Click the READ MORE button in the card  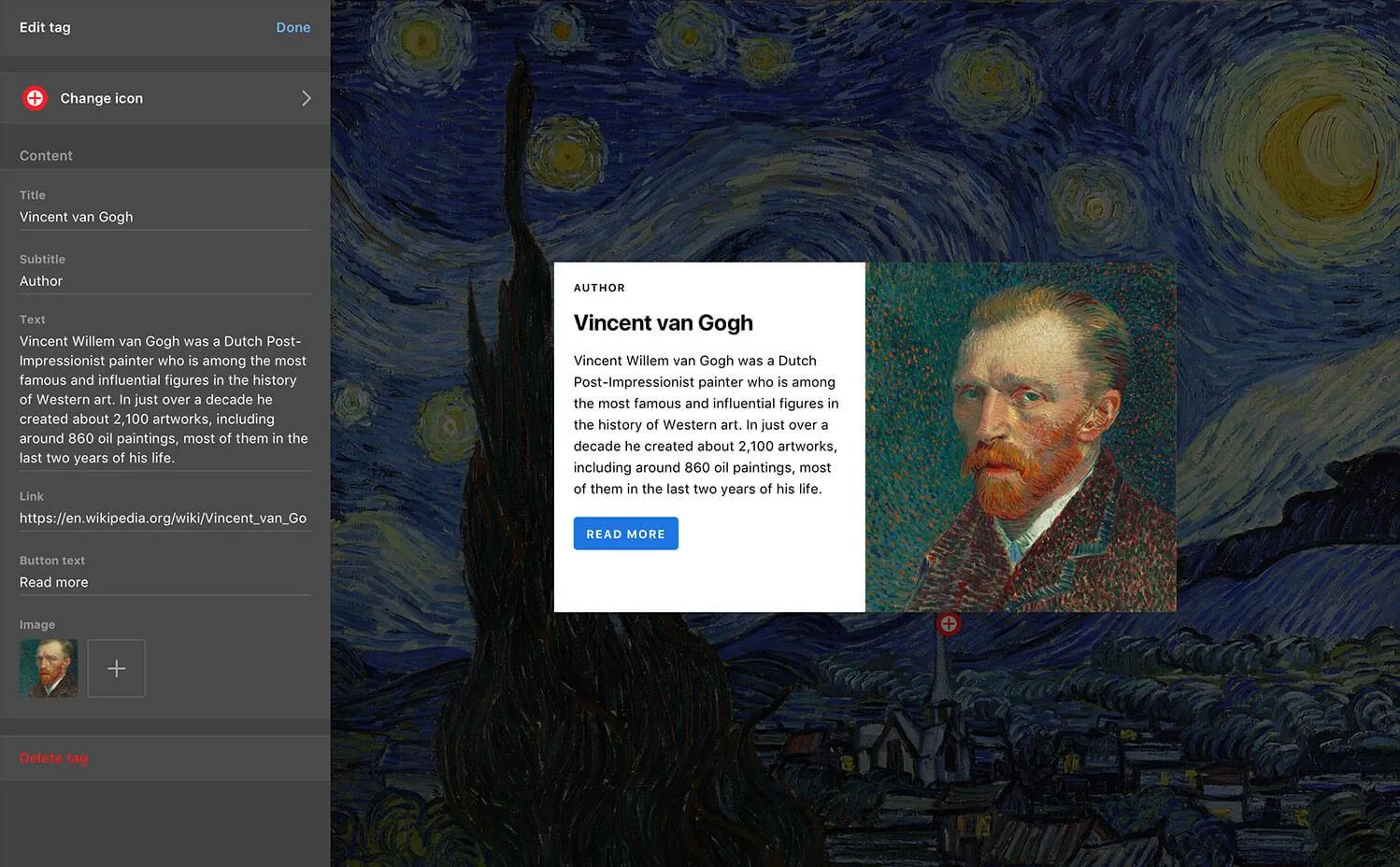pyautogui.click(x=626, y=533)
